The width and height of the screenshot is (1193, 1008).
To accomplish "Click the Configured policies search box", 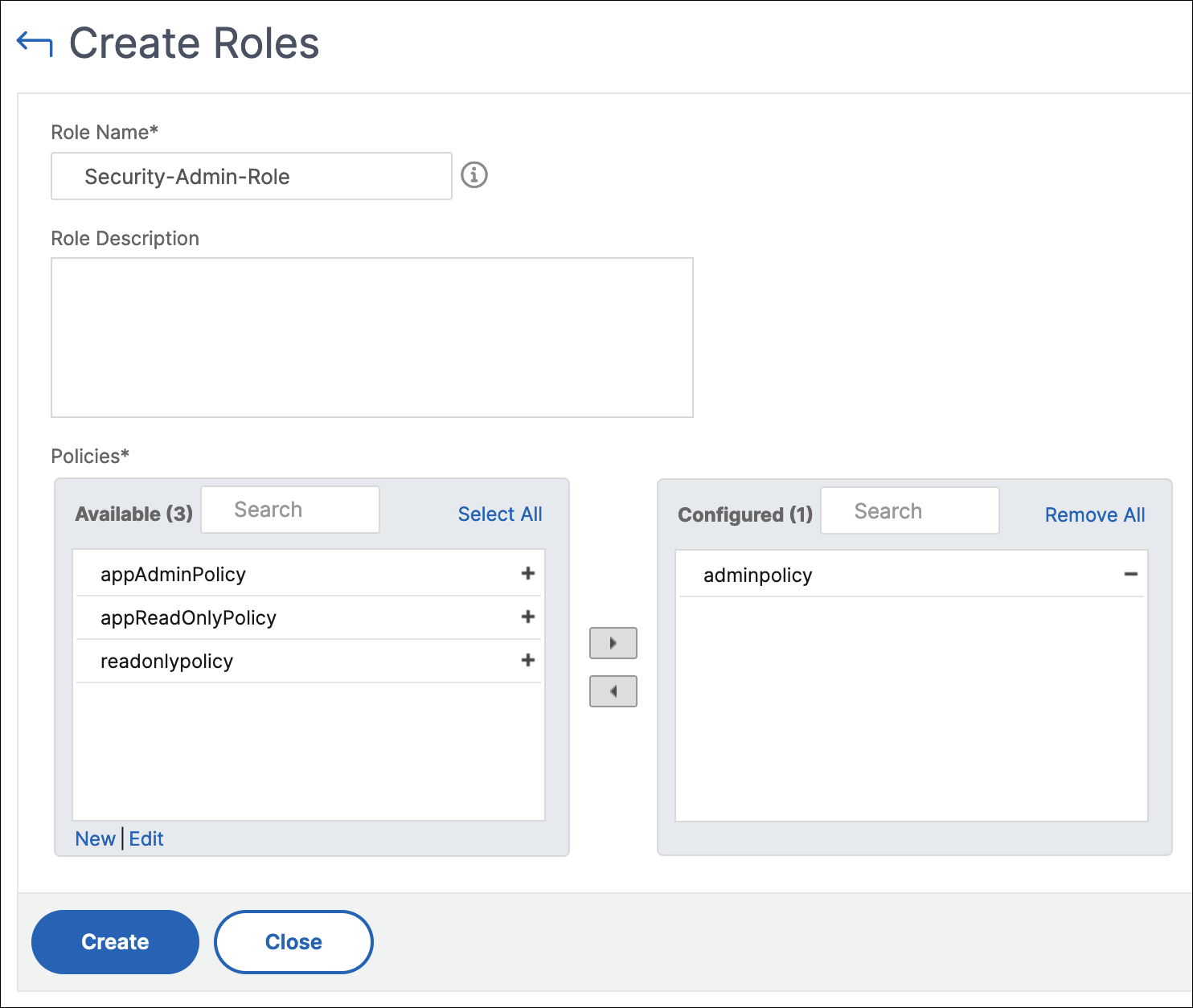I will click(910, 510).
